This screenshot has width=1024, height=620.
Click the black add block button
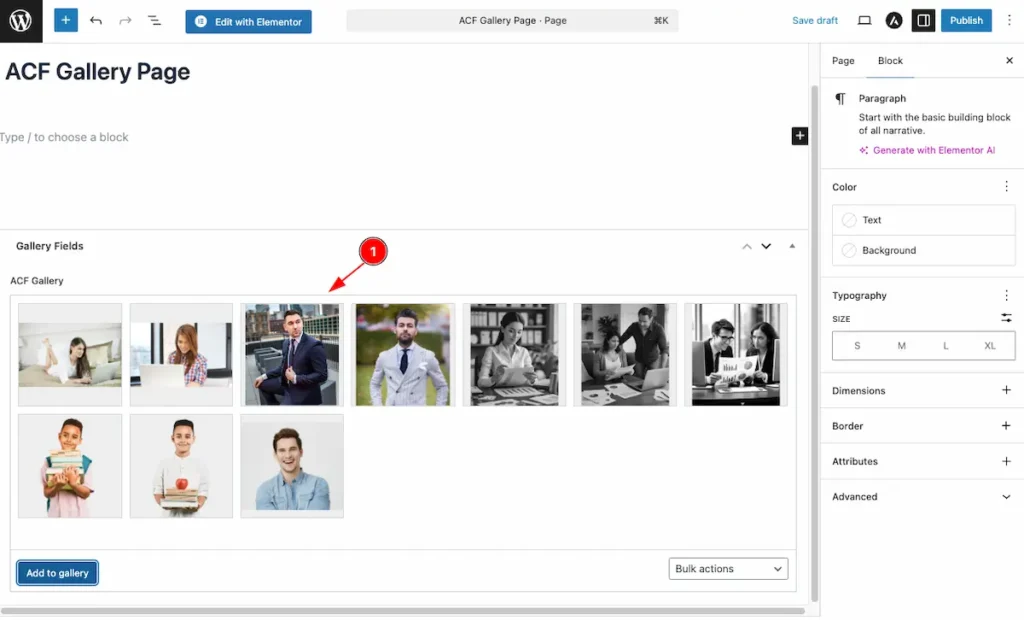[x=799, y=136]
